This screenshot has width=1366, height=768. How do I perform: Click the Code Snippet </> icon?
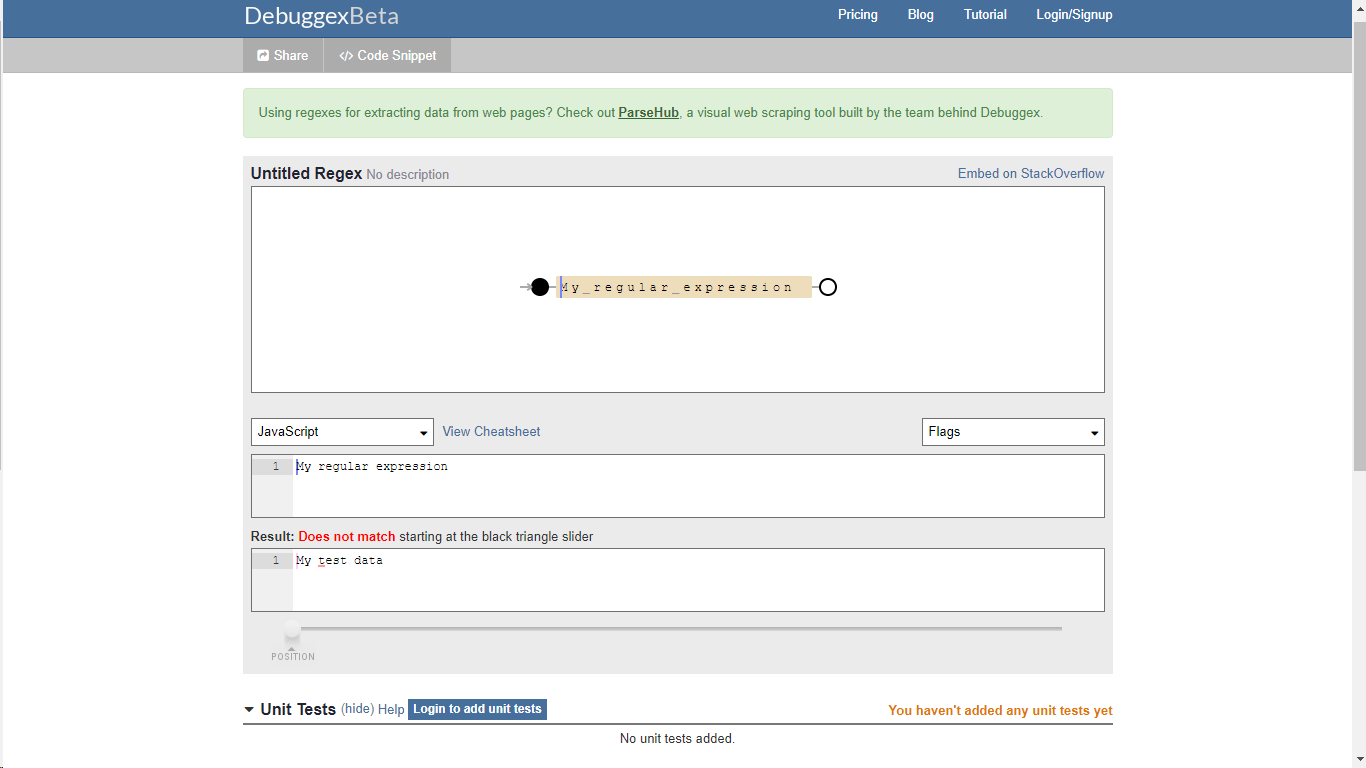pos(346,55)
